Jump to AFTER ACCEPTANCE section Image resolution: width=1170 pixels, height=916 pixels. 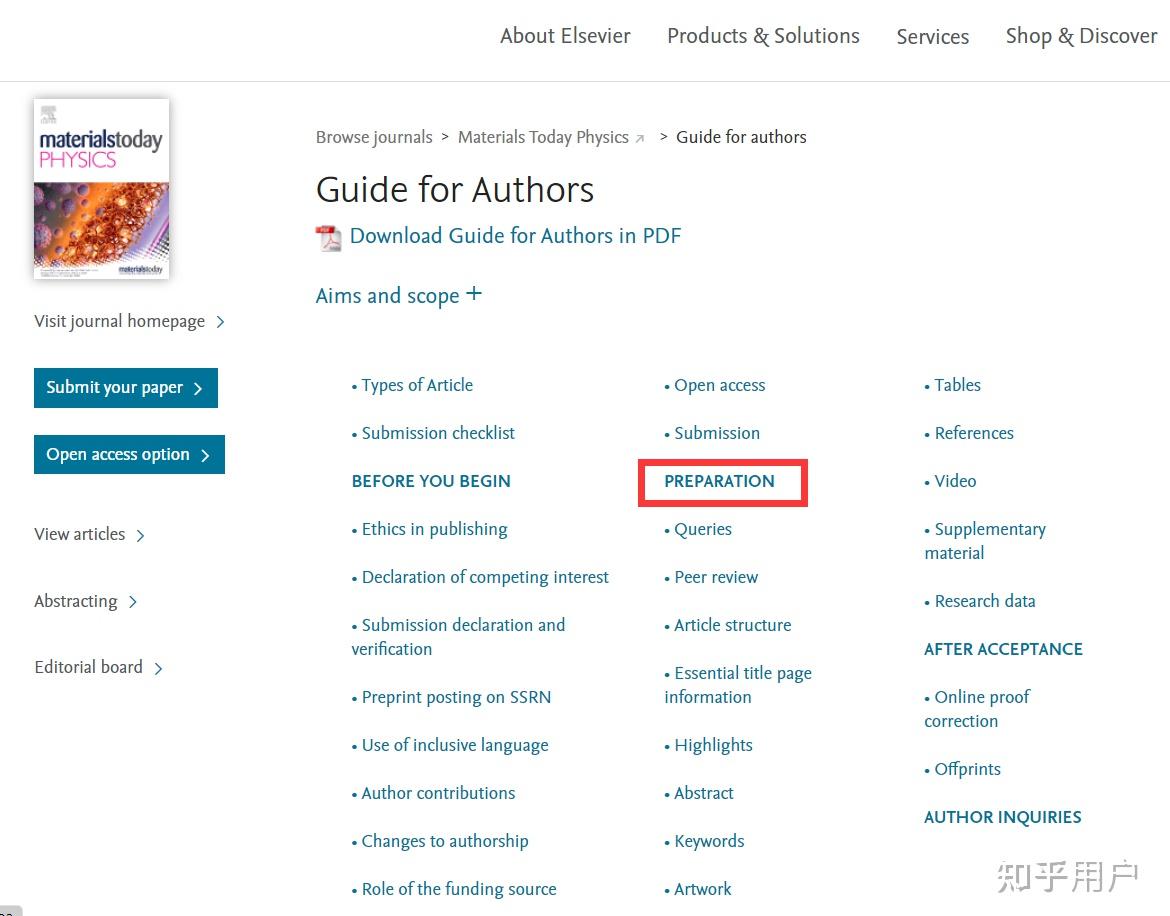[x=1004, y=649]
